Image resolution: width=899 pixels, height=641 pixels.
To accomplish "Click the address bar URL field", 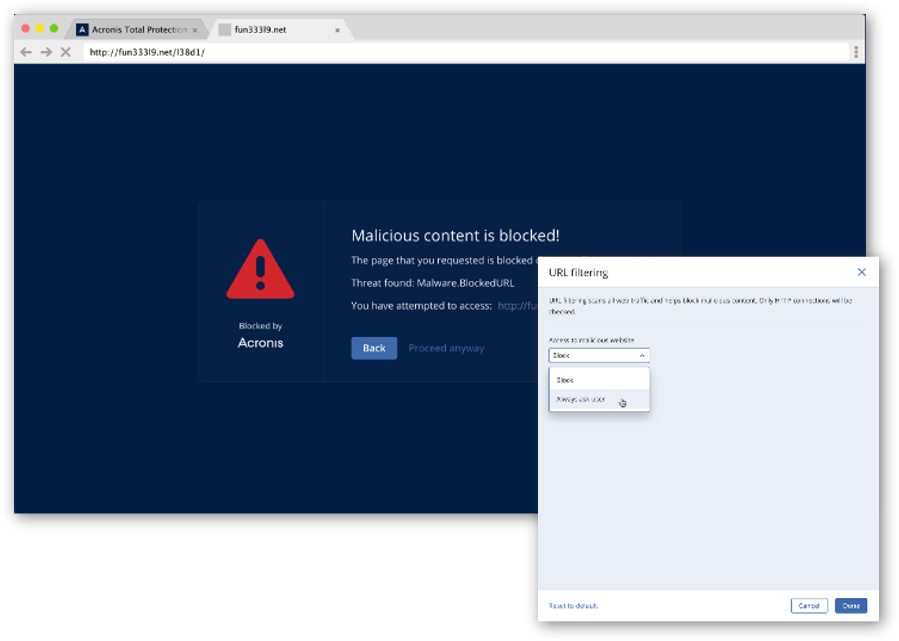I will point(466,52).
